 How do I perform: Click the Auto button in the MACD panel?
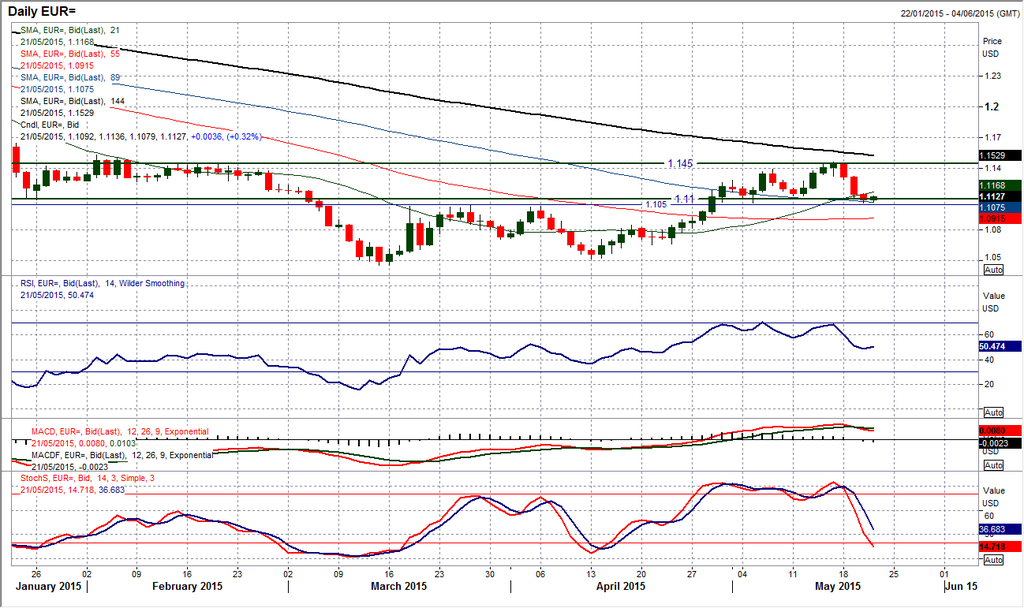tap(993, 466)
